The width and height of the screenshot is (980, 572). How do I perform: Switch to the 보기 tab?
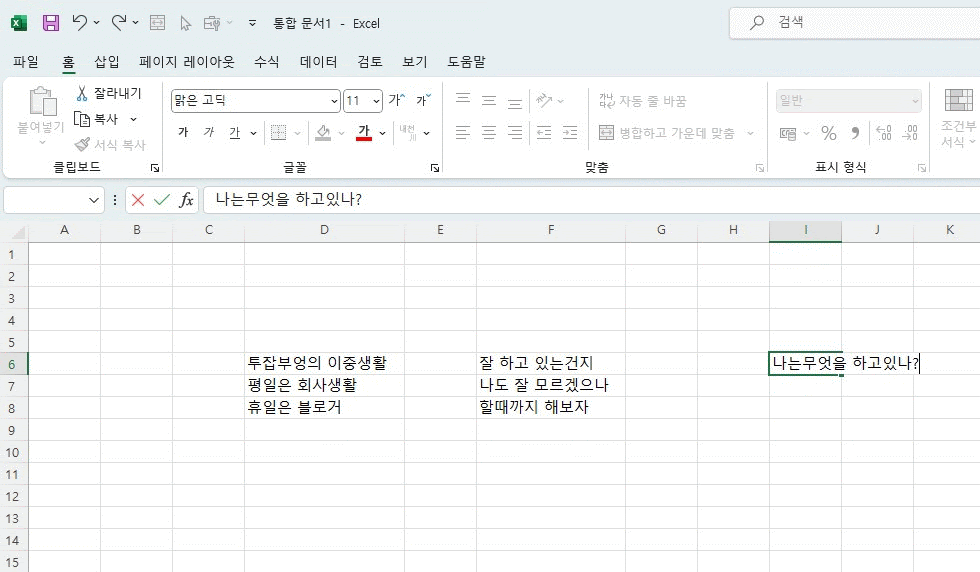pyautogui.click(x=414, y=62)
